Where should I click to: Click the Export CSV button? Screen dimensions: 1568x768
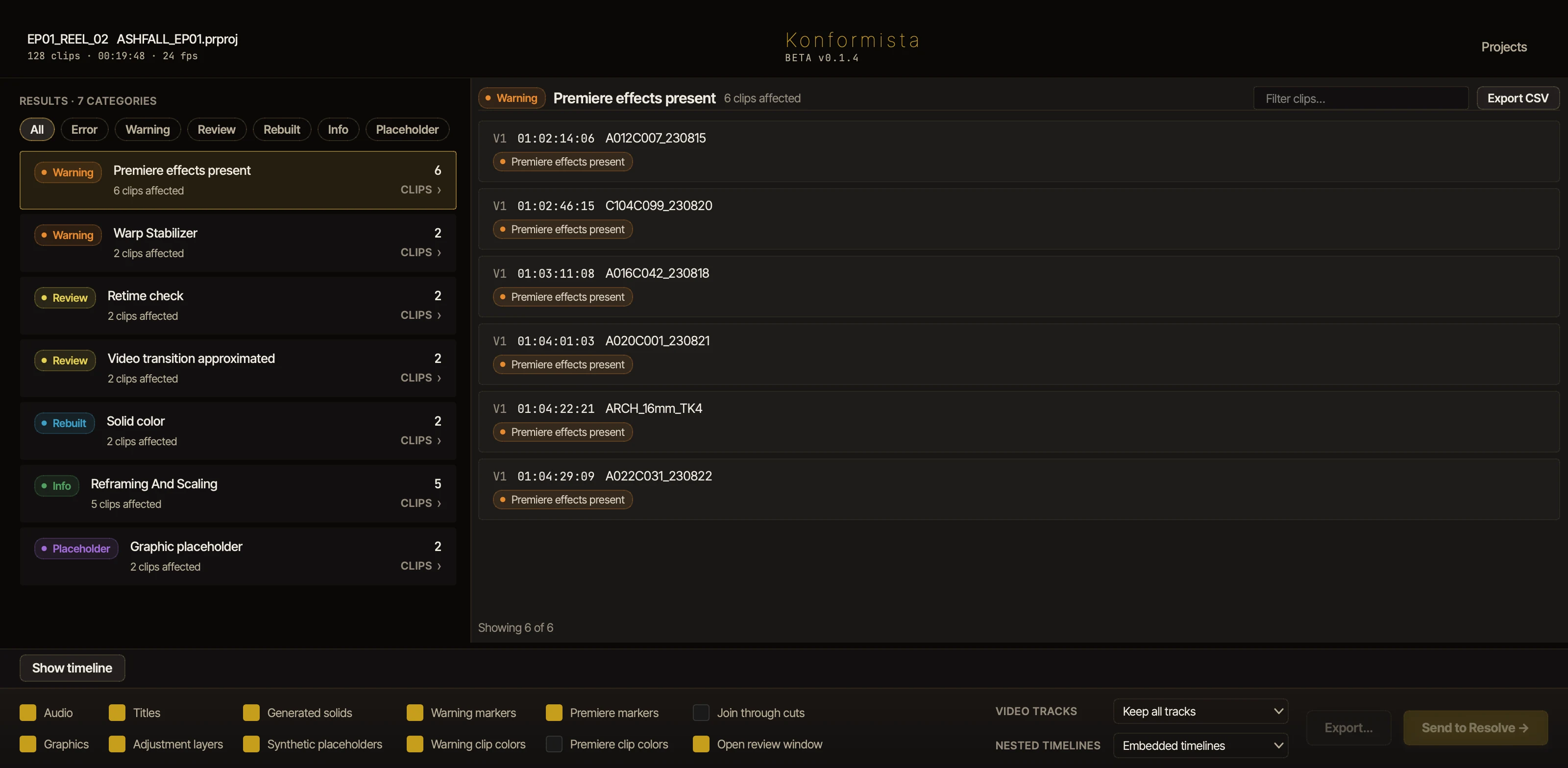click(1518, 98)
